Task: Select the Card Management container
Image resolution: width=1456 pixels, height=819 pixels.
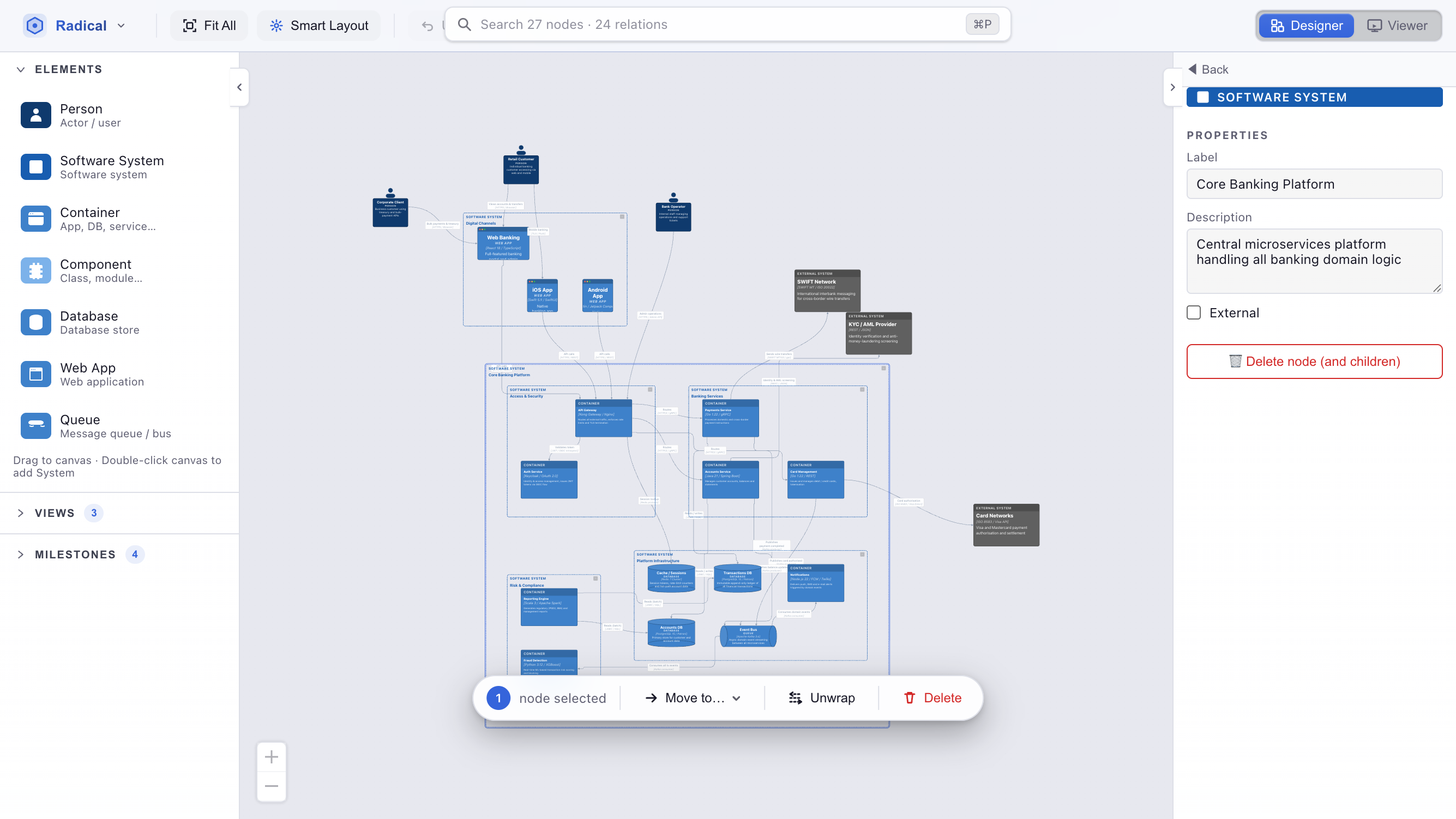Action: pos(816,480)
